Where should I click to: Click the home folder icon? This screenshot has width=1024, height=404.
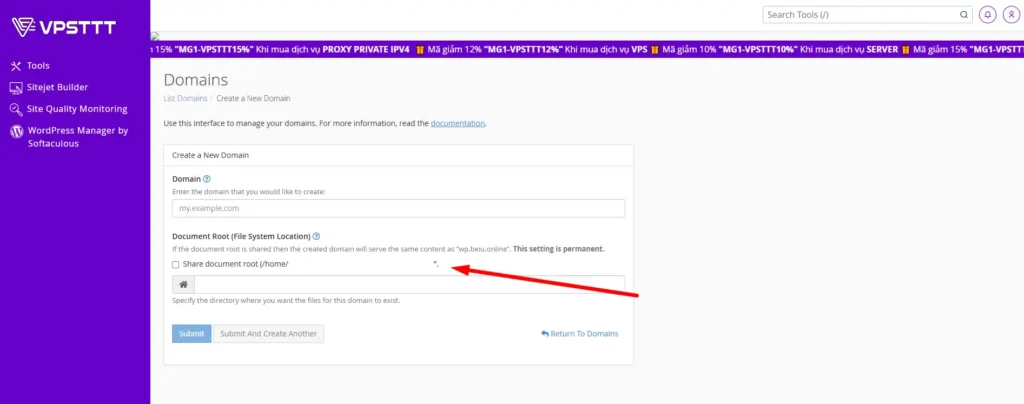pos(184,285)
